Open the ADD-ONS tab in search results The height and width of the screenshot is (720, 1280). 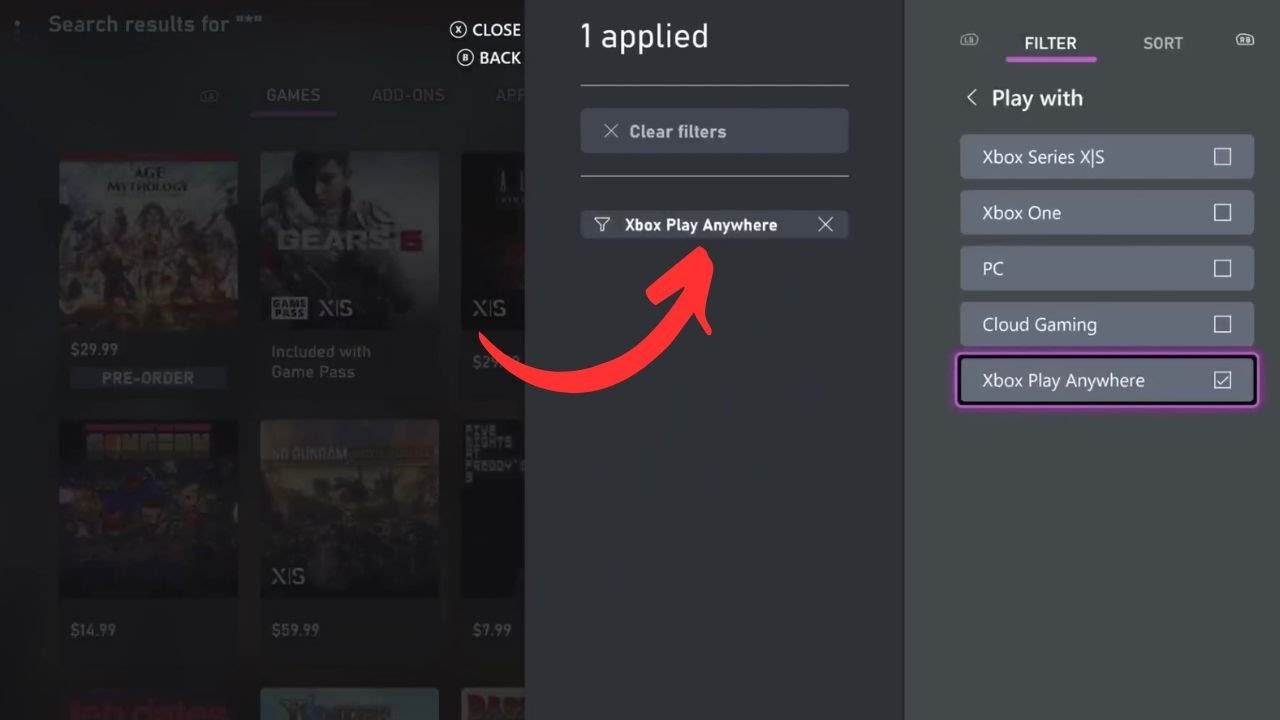(x=408, y=95)
